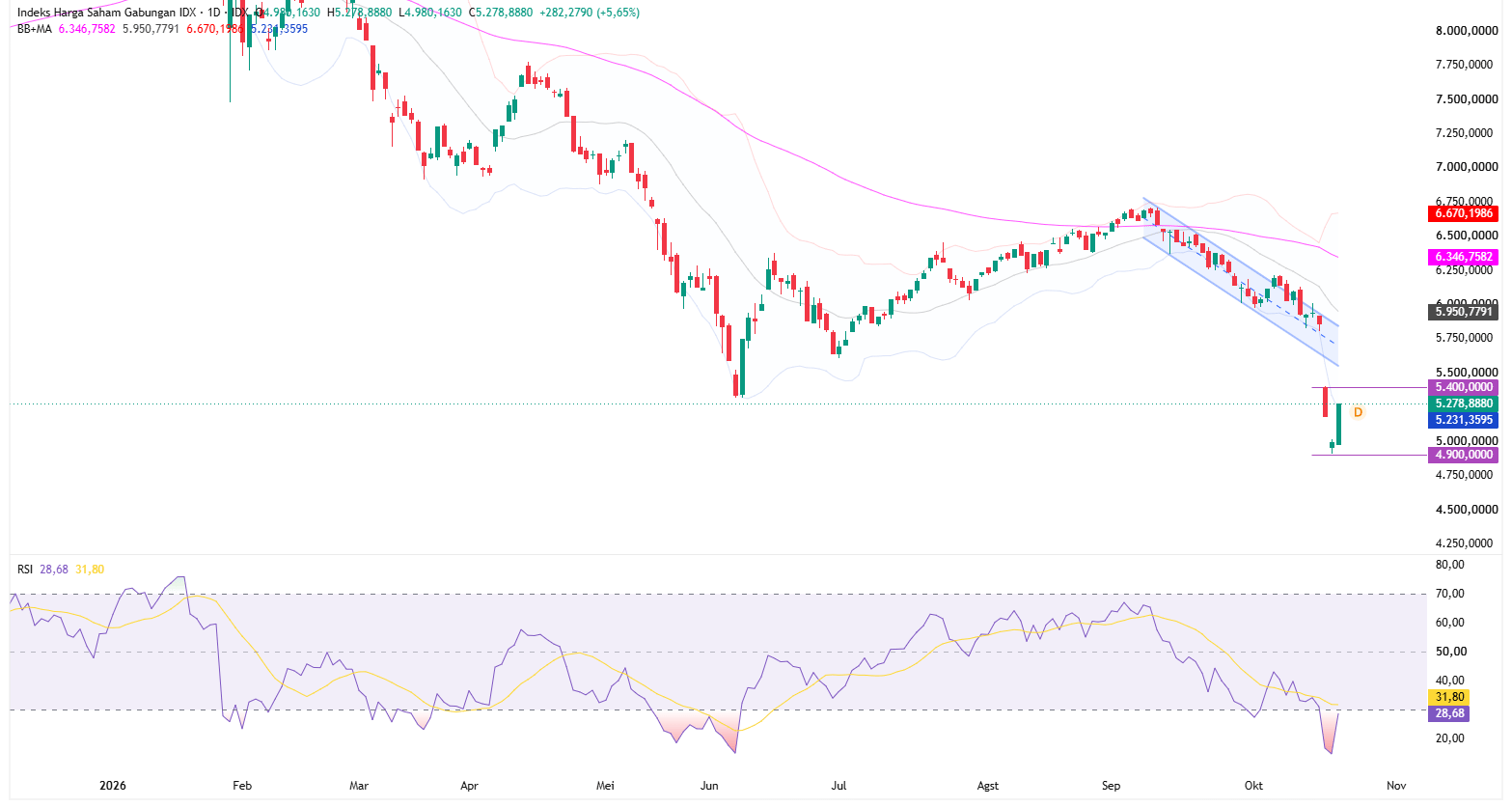Click the magenta 6.346,7582 price scale label

click(x=1463, y=257)
